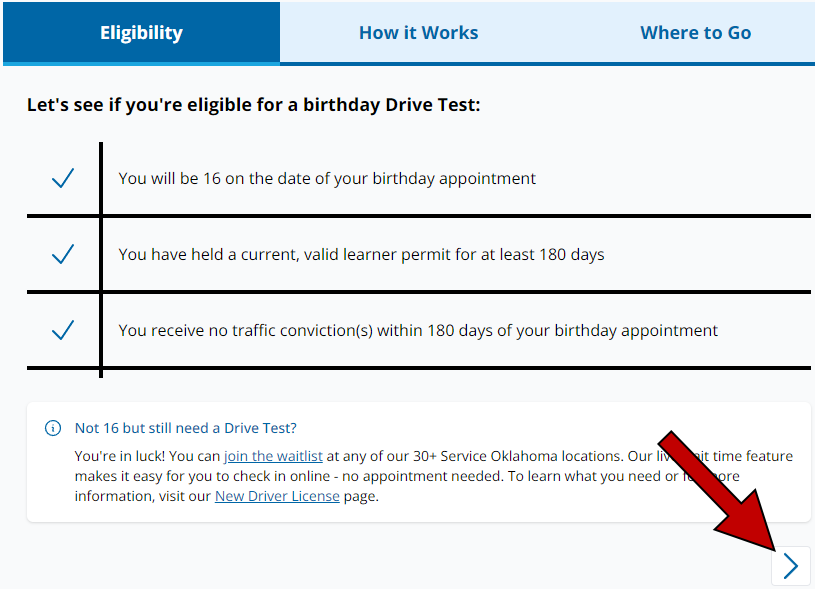Open the New Driver License page link
This screenshot has height=589, width=815.
[277, 496]
